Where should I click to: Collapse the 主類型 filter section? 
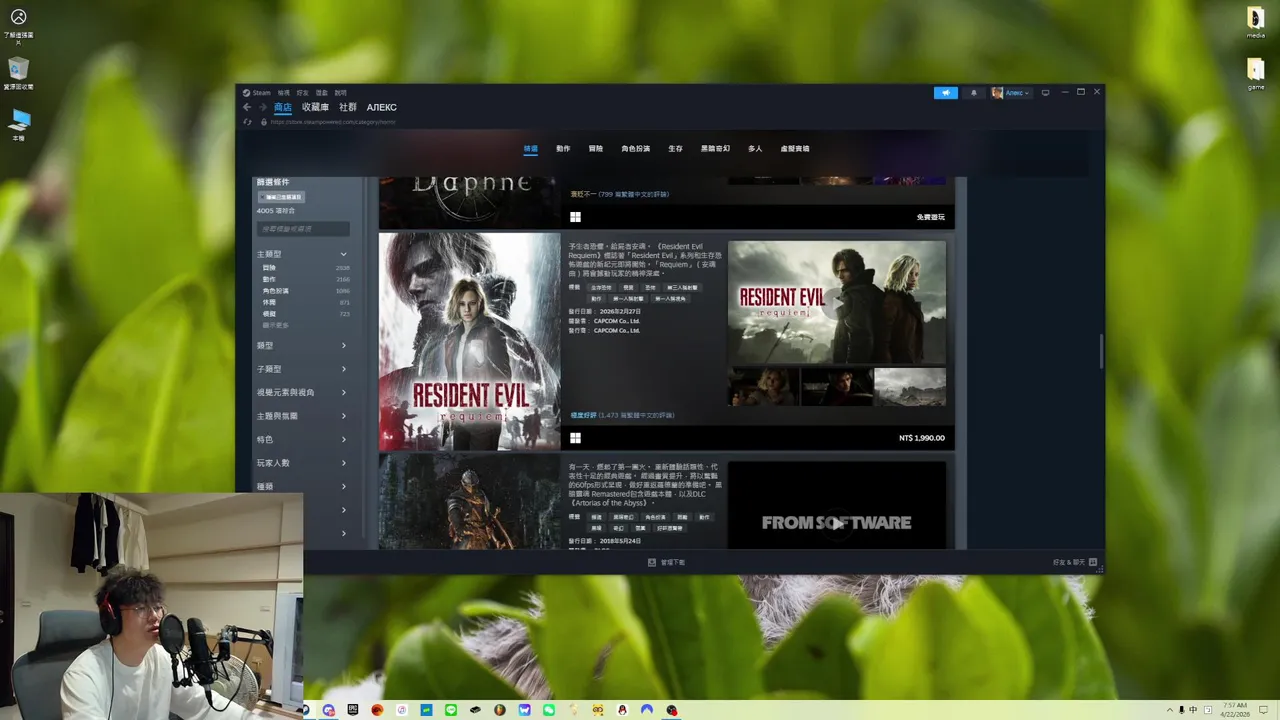point(302,254)
